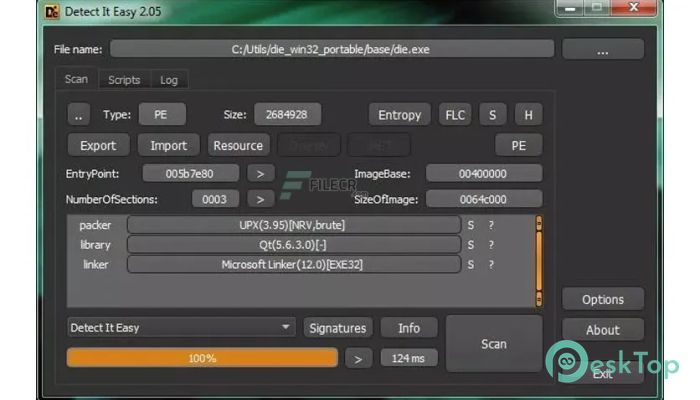700x400 pixels.
Task: Click the results list vertical scrollbar
Action: tap(539, 261)
